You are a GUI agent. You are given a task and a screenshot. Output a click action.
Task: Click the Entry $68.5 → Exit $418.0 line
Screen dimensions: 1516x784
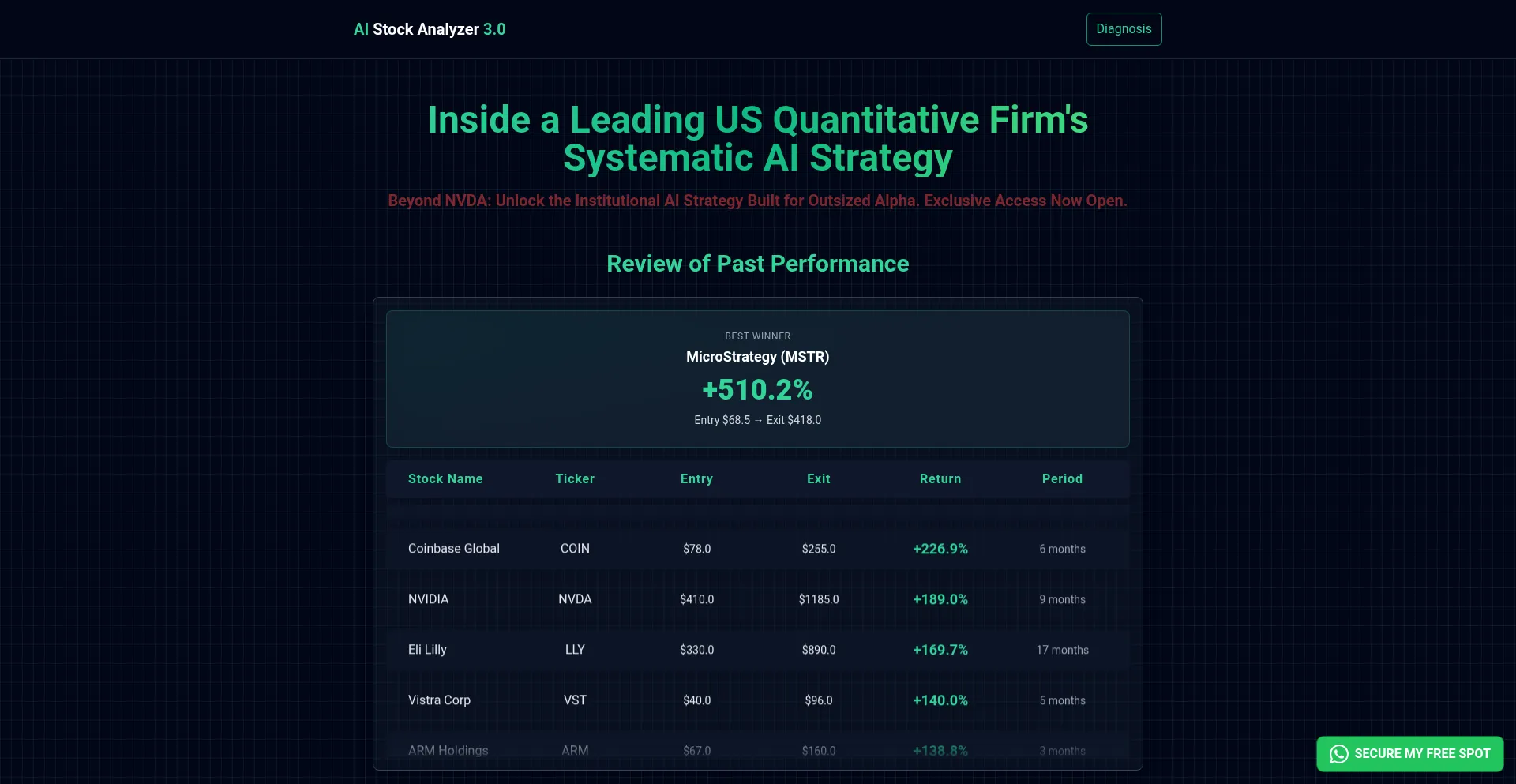(758, 420)
